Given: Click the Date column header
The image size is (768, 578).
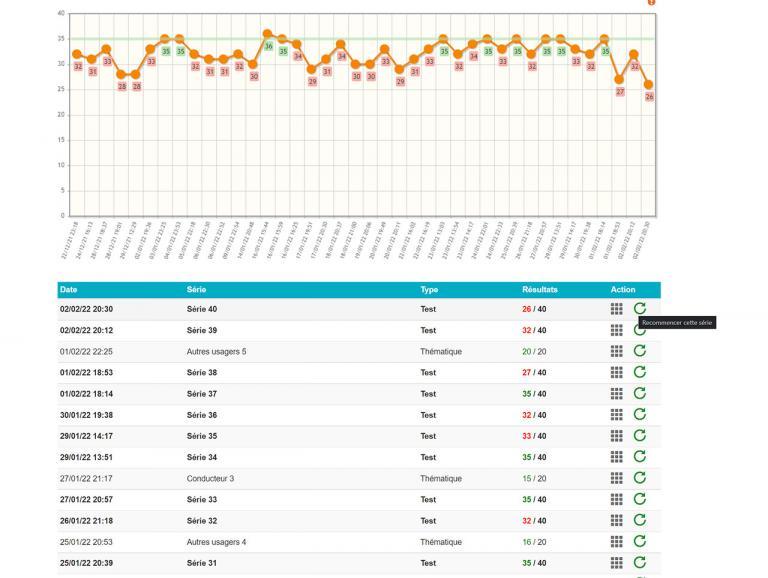Looking at the screenshot, I should tap(68, 290).
